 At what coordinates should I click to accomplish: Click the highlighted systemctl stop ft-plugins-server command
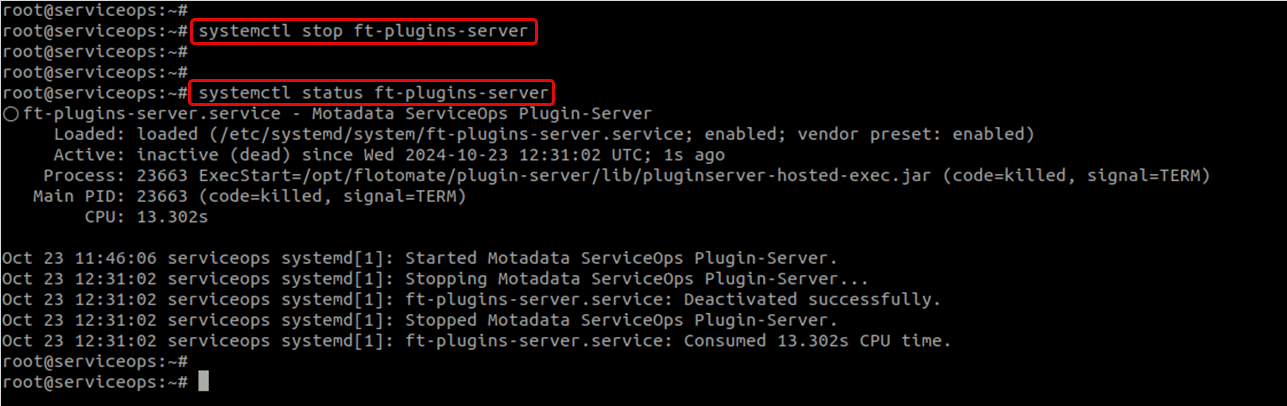pyautogui.click(x=364, y=32)
